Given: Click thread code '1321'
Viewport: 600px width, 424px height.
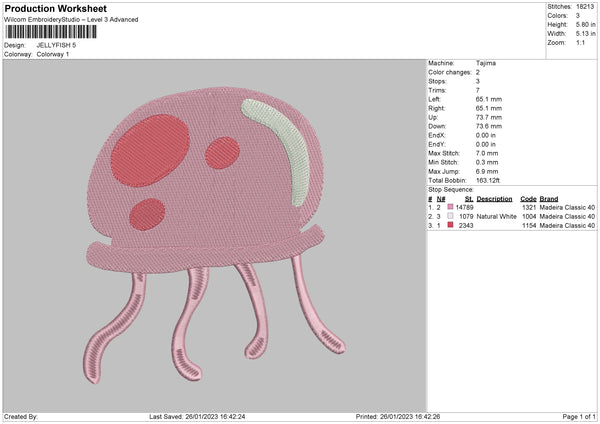Looking at the screenshot, I should (529, 207).
